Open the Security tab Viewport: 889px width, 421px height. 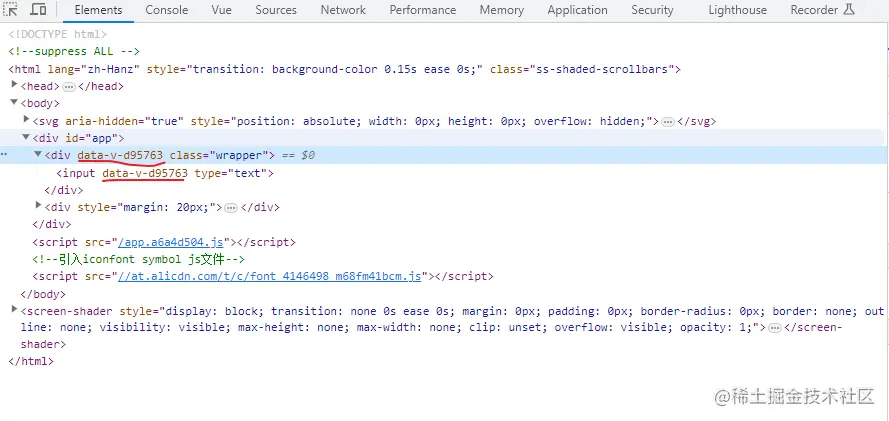coord(652,10)
